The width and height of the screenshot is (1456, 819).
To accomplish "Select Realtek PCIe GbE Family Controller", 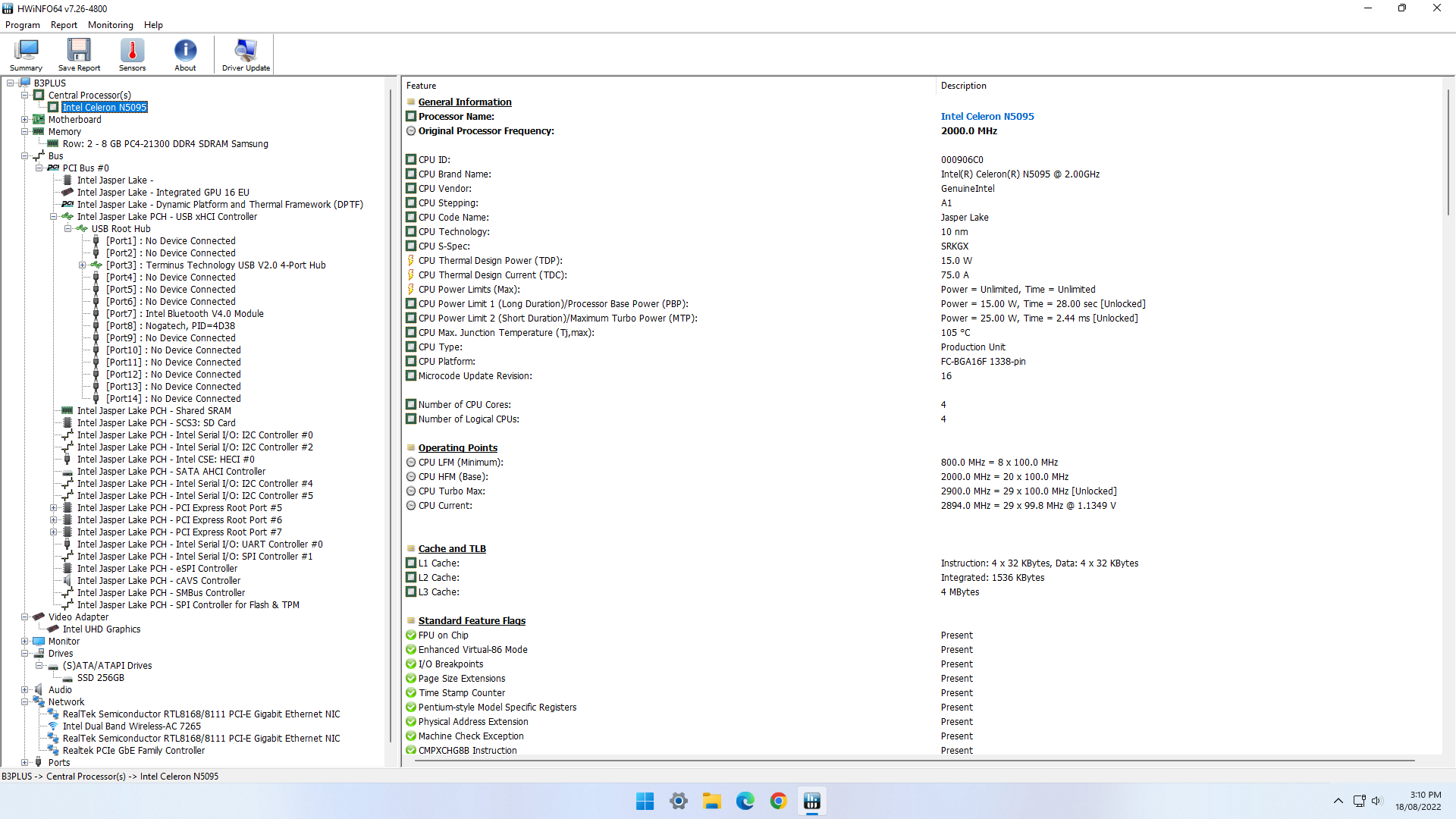I will tap(133, 751).
